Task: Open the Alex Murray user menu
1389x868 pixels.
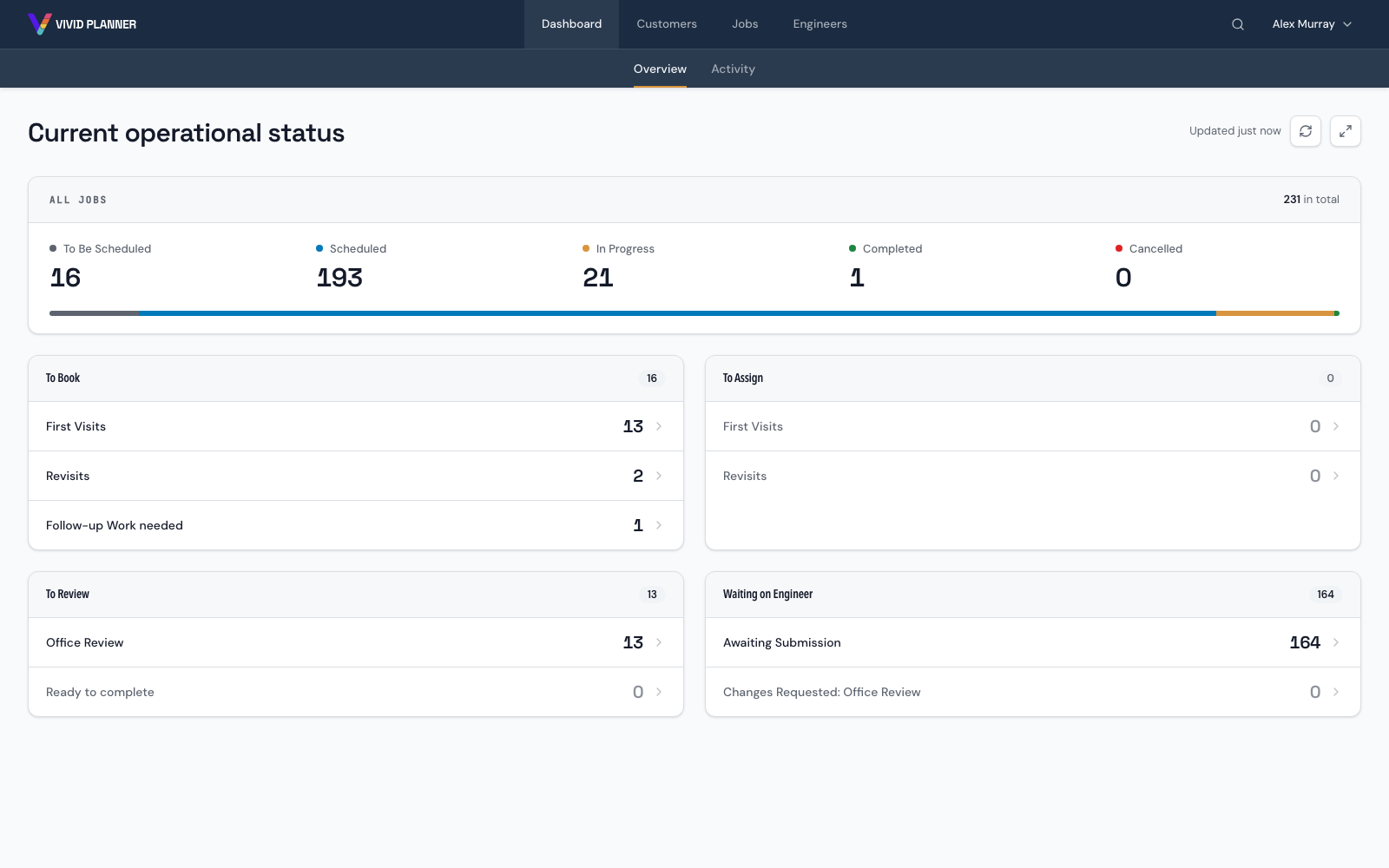Action: [x=1312, y=24]
